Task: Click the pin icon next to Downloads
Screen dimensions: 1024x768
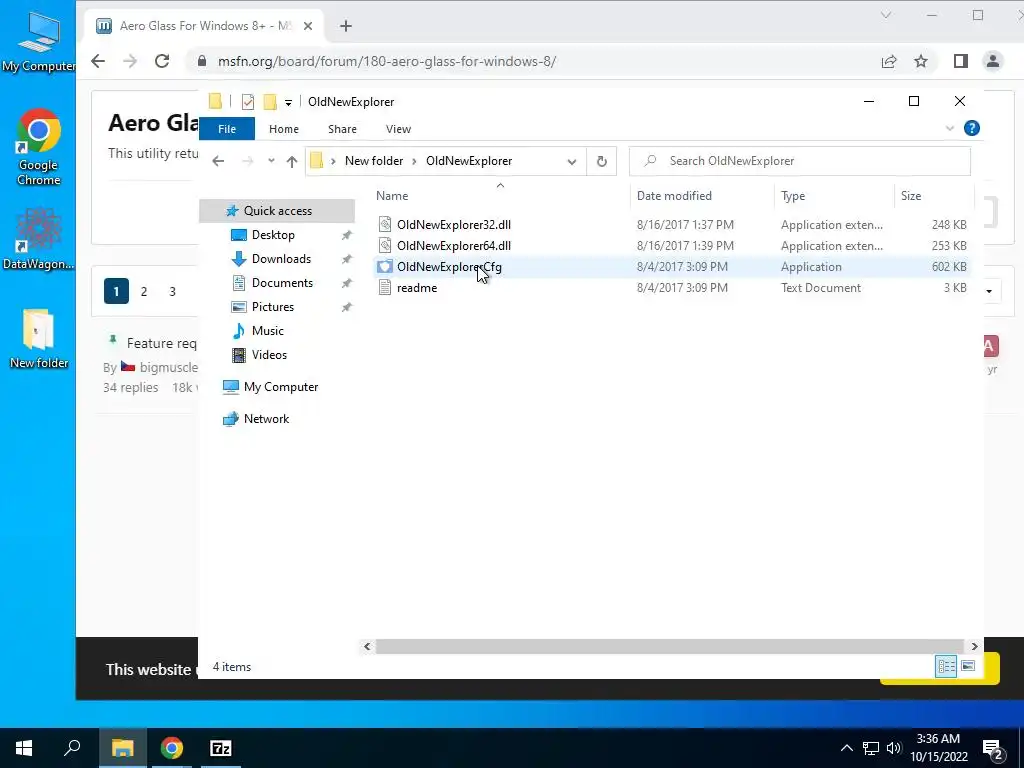Action: click(347, 259)
